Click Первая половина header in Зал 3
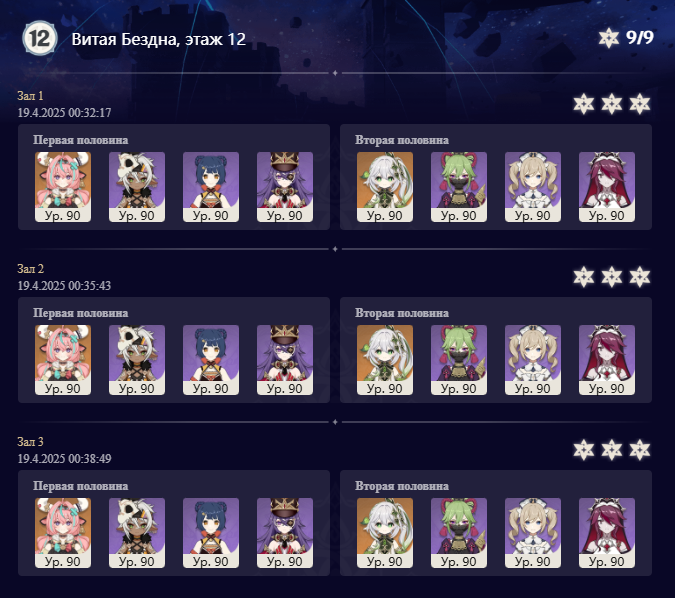 pyautogui.click(x=81, y=486)
